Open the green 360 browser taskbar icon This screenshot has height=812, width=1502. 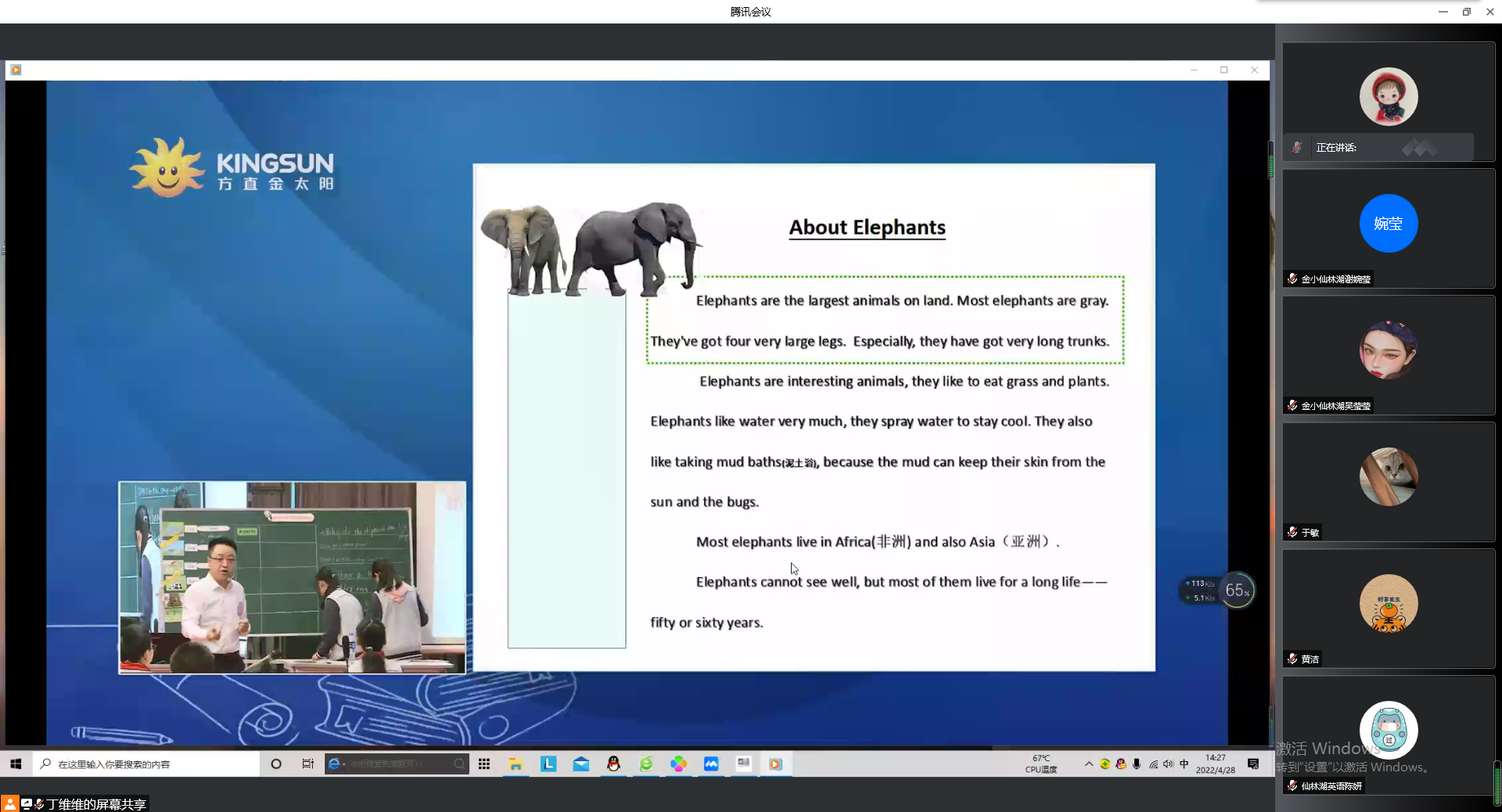[646, 763]
